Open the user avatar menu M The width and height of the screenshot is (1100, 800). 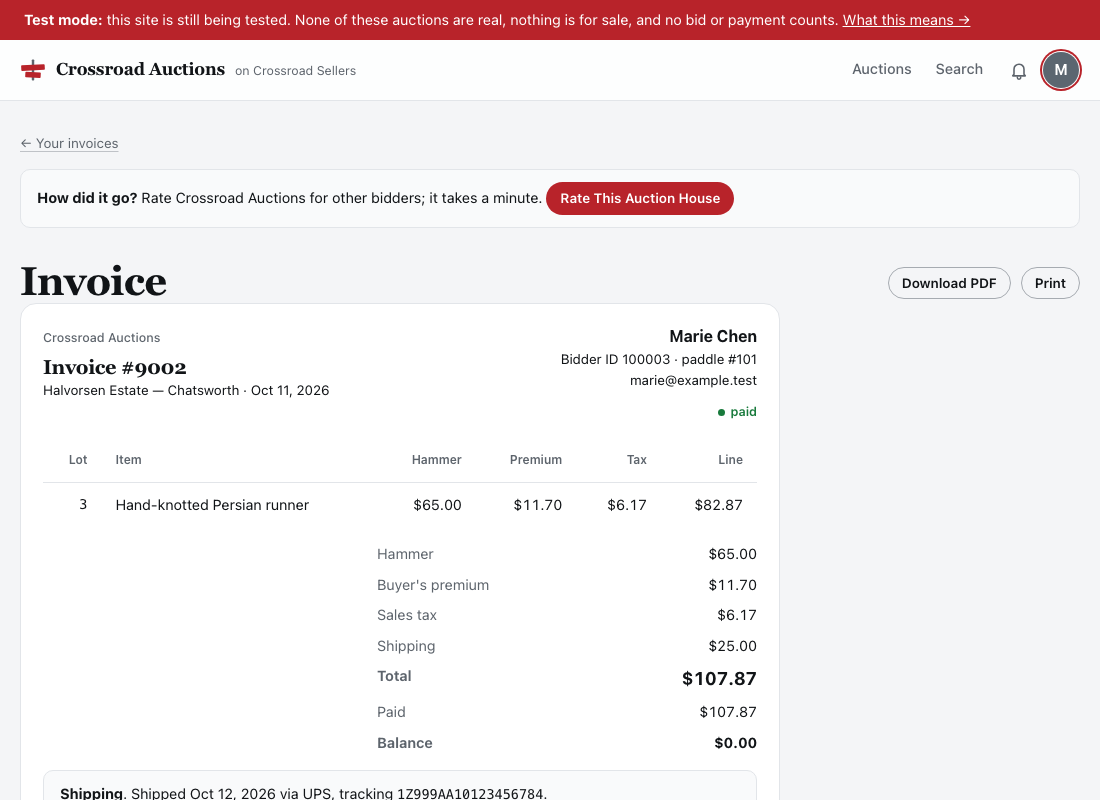[1061, 70]
